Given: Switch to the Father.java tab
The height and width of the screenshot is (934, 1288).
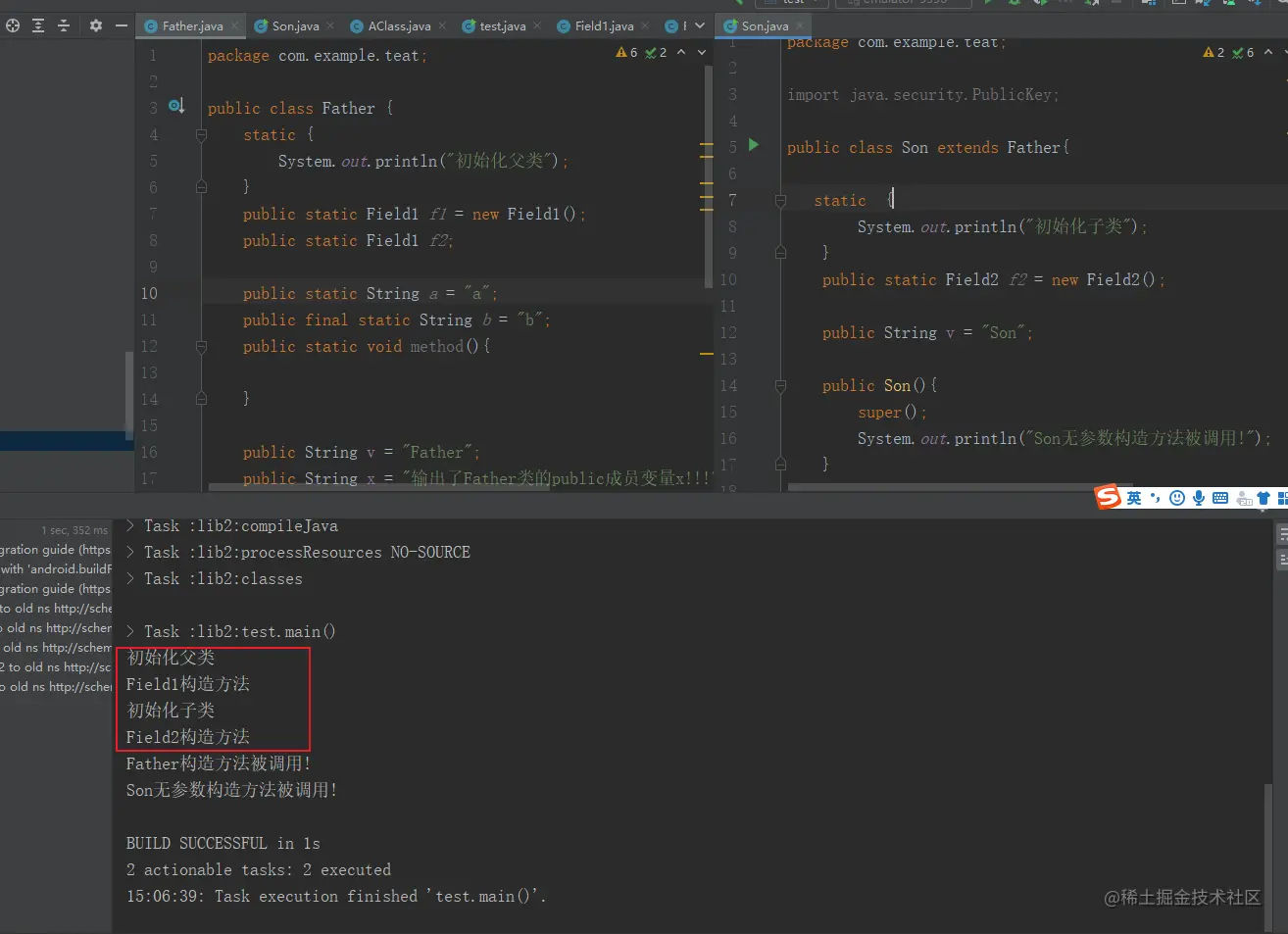Looking at the screenshot, I should click(192, 26).
